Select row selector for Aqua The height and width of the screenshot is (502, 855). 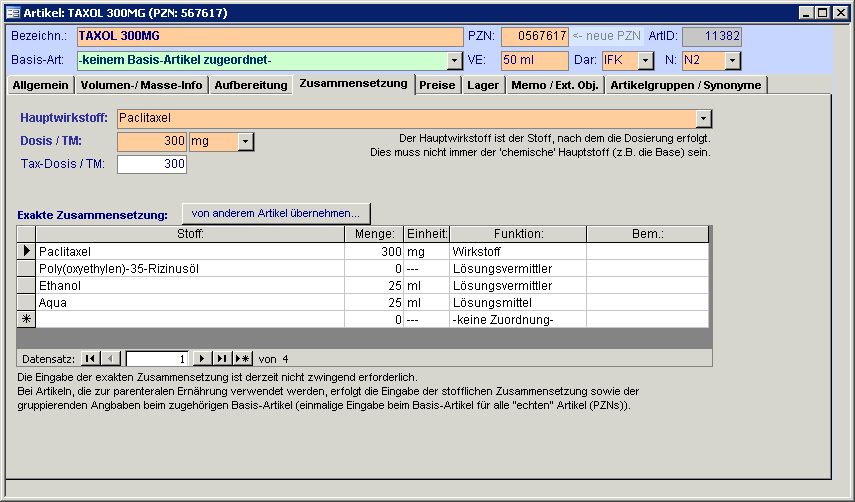26,302
